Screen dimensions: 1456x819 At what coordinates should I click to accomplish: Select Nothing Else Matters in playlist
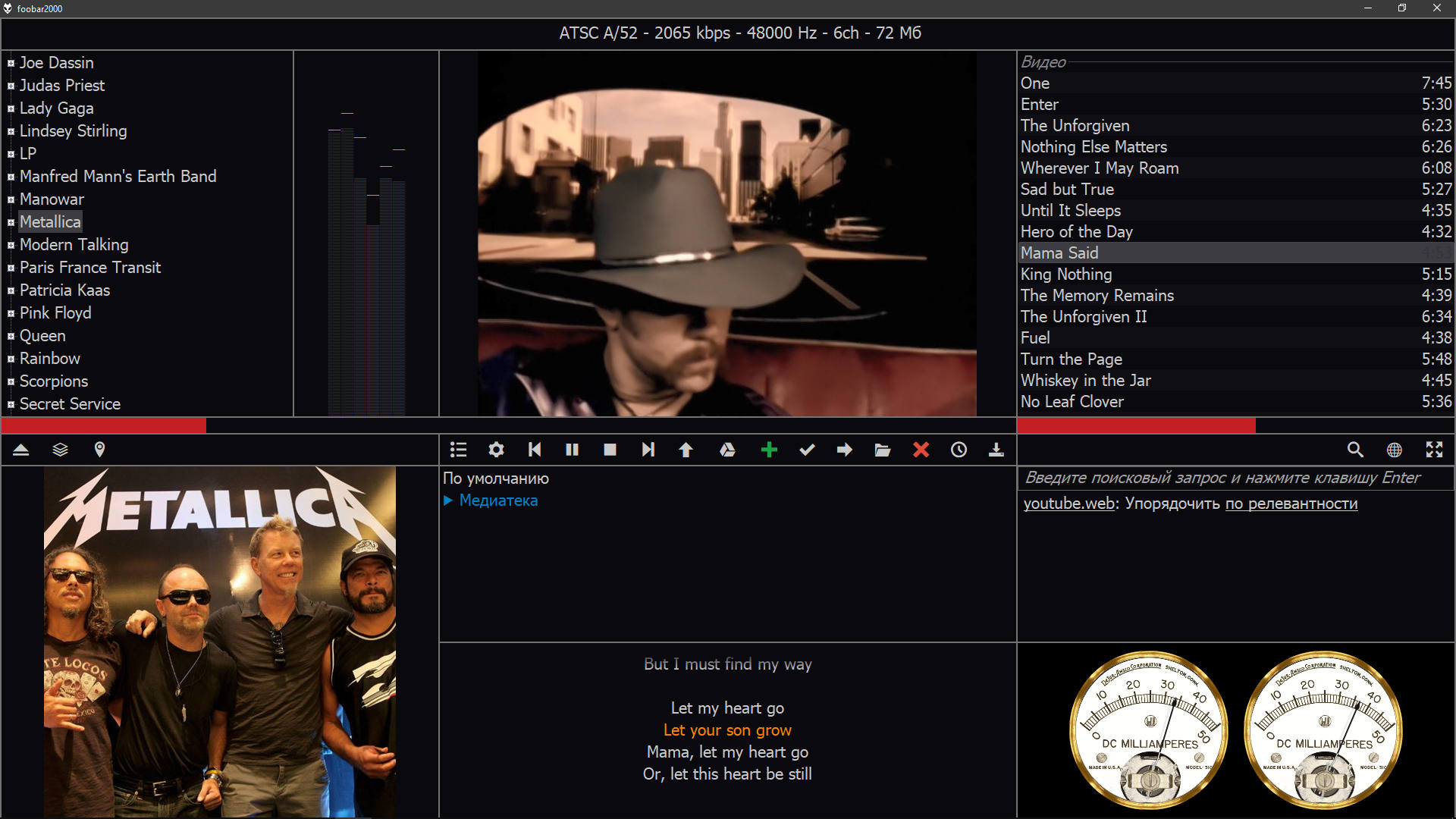(1093, 147)
